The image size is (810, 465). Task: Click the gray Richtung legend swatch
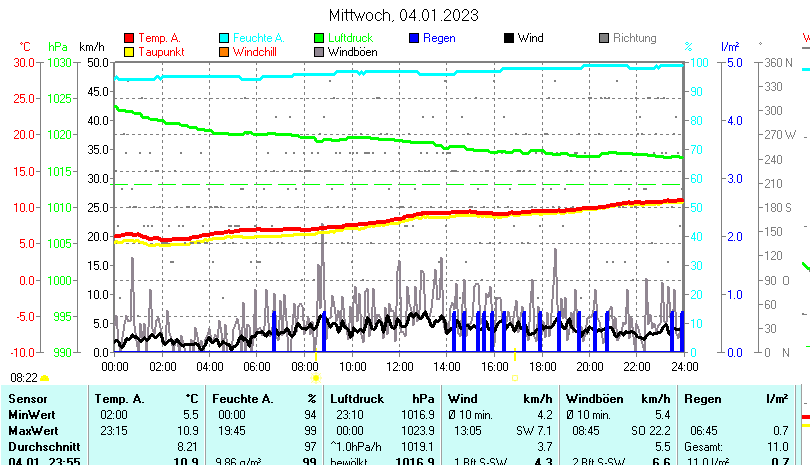pyautogui.click(x=604, y=39)
